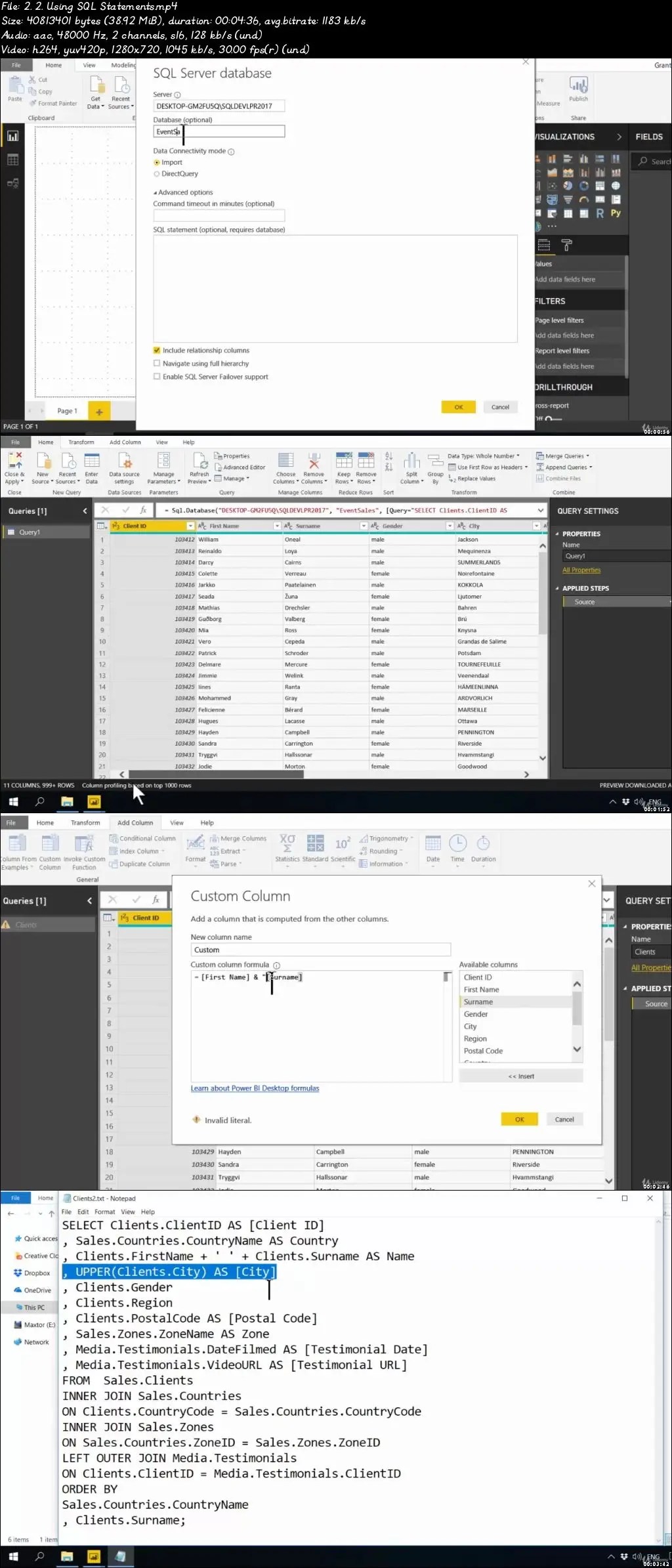
Task: Click Format Painter brush icon
Action: point(33,103)
